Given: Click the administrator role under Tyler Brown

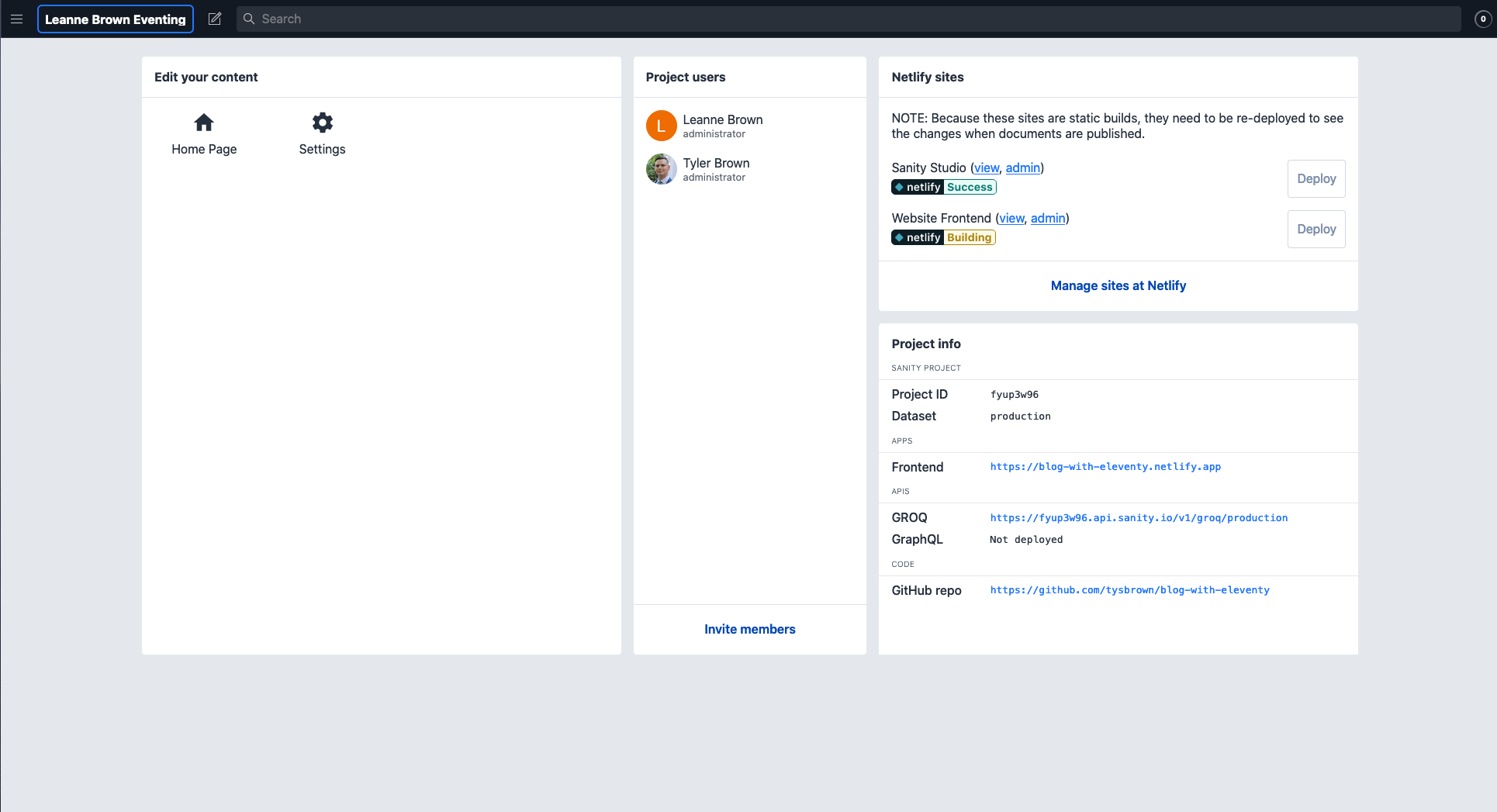Looking at the screenshot, I should pos(714,178).
